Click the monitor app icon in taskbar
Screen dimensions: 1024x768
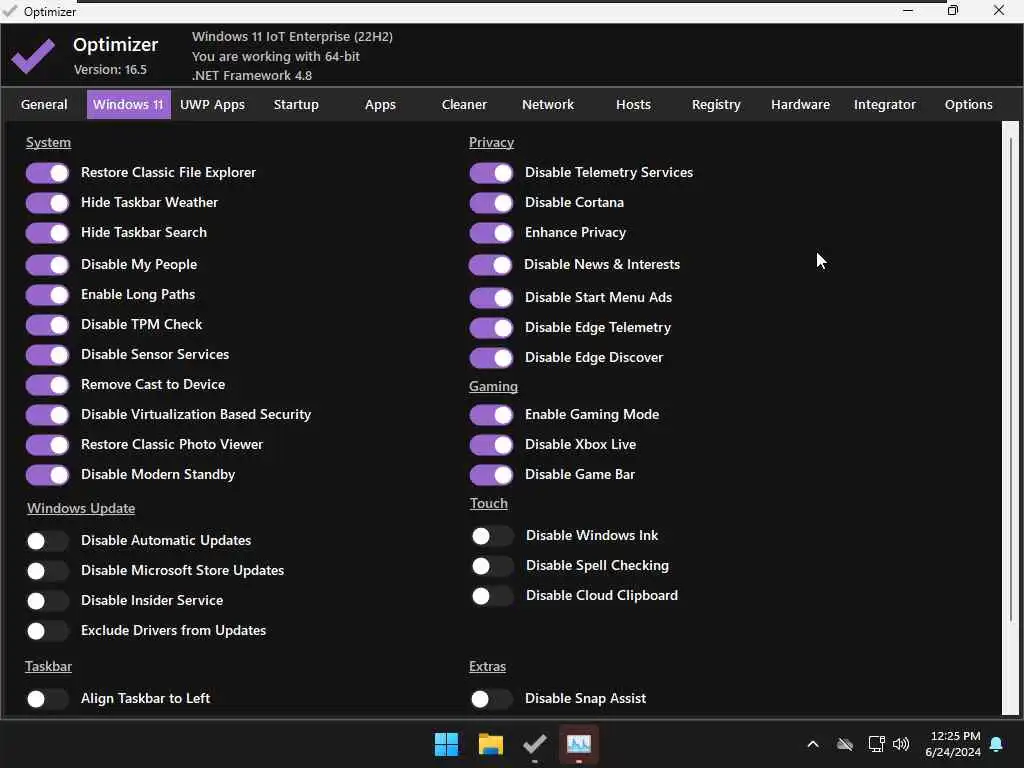point(579,744)
